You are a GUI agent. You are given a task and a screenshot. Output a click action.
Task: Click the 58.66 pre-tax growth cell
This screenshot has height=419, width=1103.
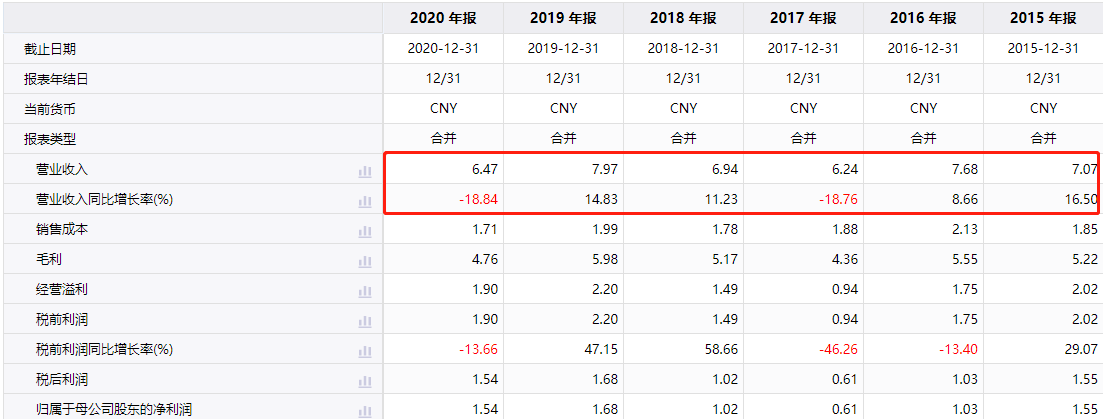tap(721, 349)
